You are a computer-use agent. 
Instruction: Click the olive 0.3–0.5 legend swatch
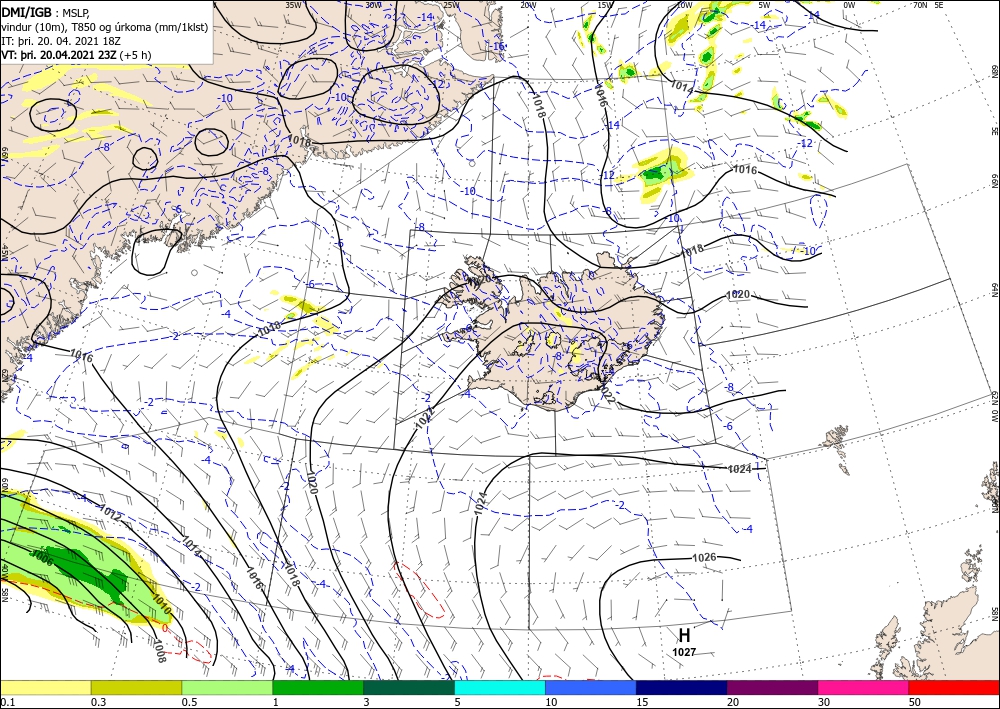pos(136,687)
